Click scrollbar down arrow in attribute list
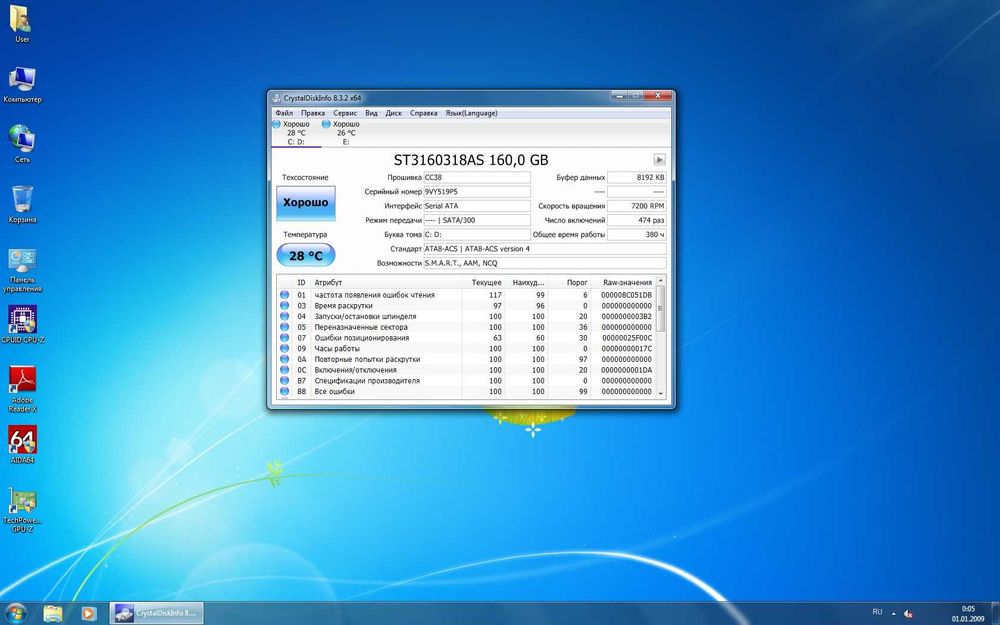 pos(661,393)
